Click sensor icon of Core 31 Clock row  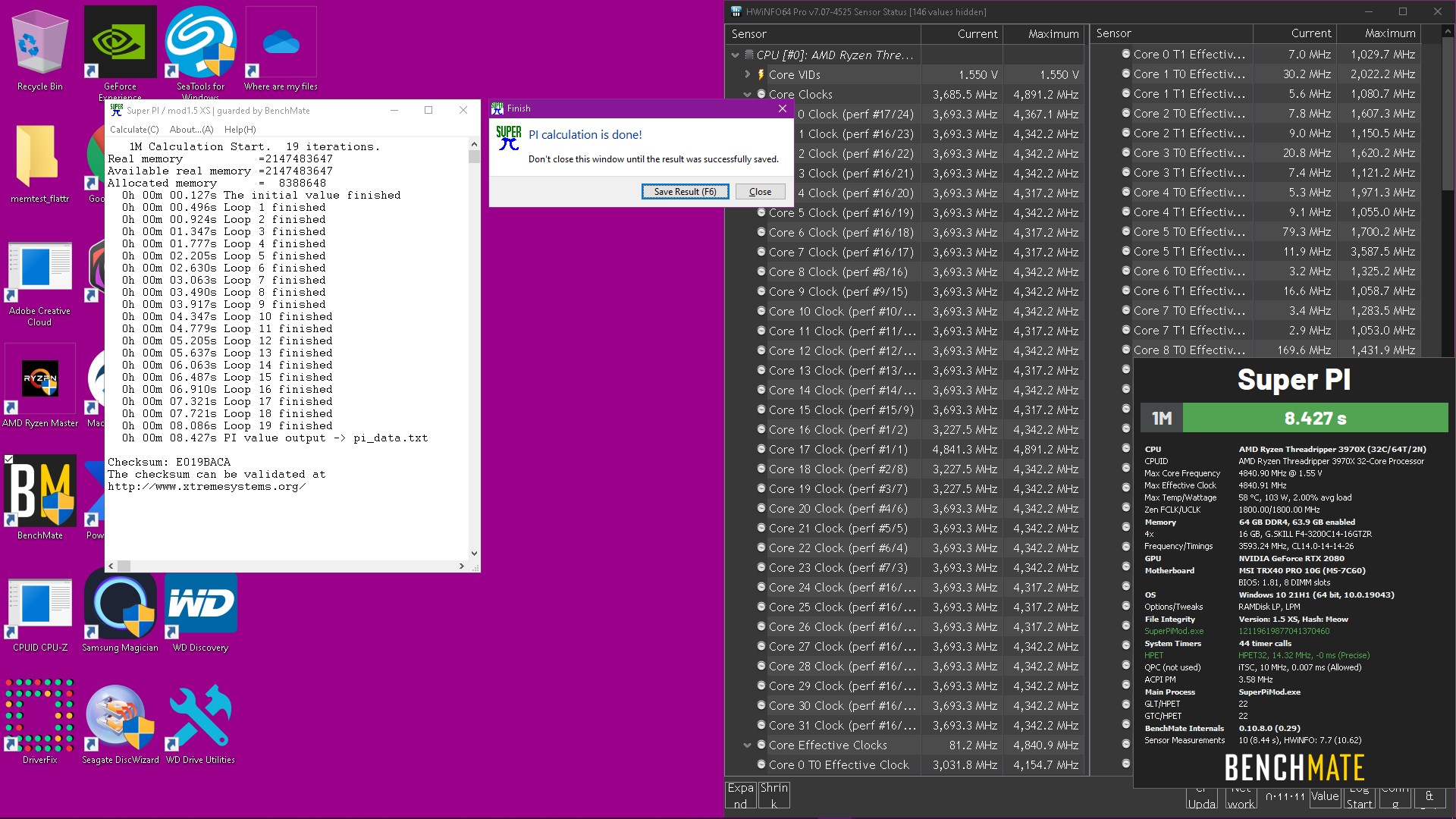(x=761, y=725)
